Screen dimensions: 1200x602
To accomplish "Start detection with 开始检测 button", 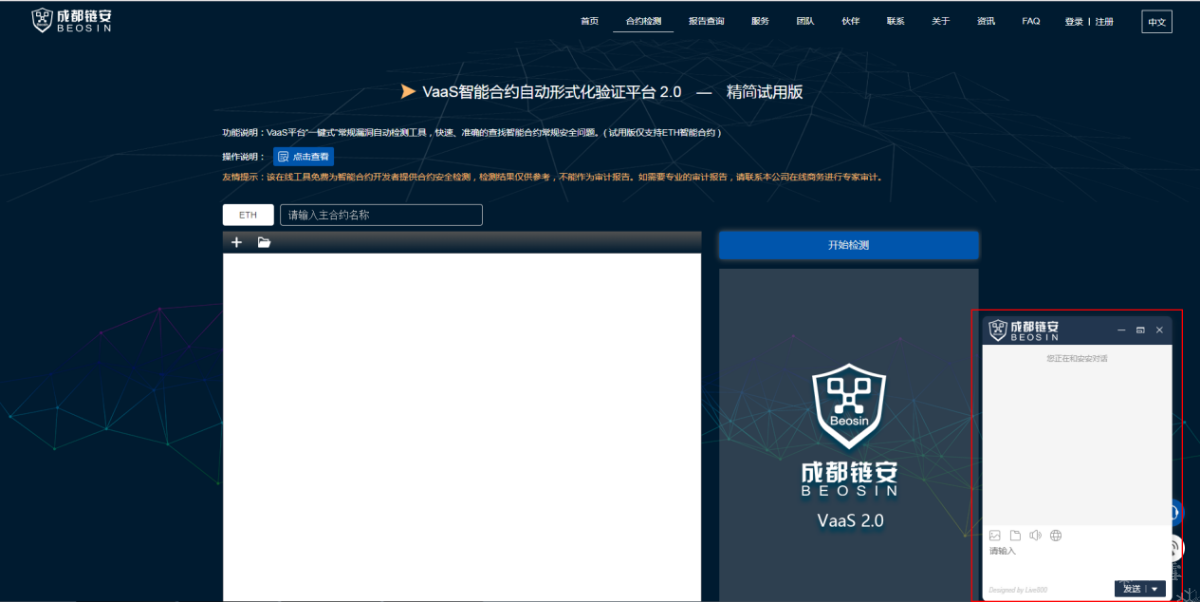I will click(848, 245).
